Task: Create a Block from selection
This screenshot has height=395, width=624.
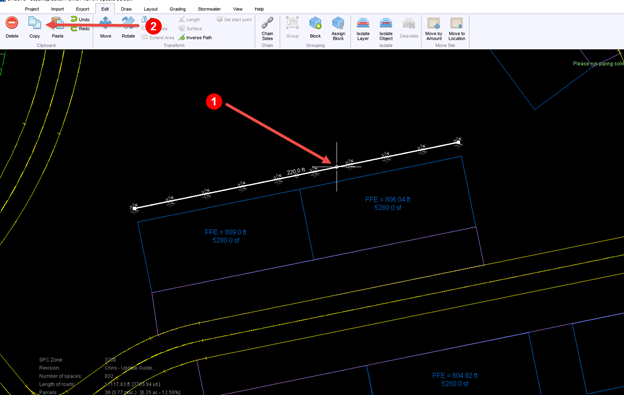Action: pyautogui.click(x=315, y=27)
